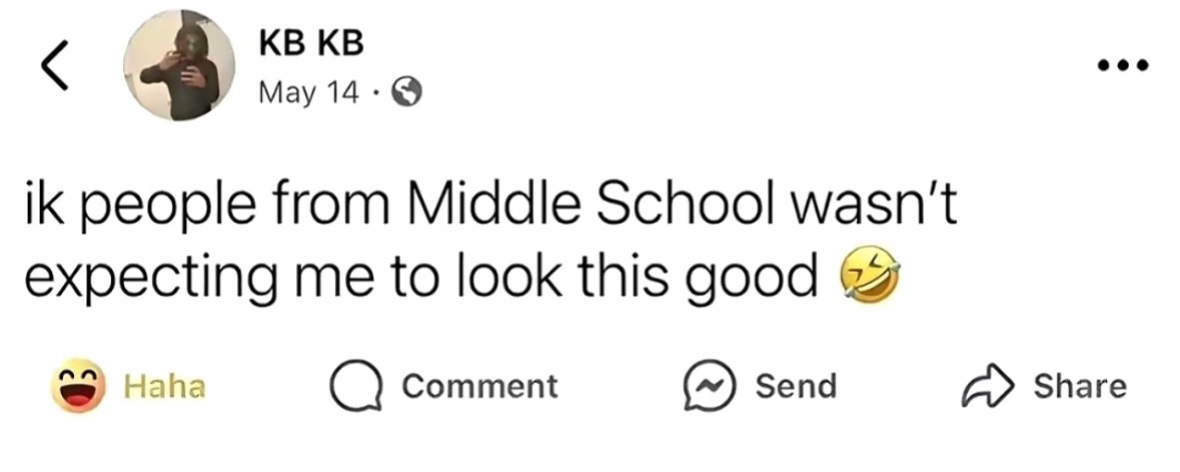Image resolution: width=1180 pixels, height=472 pixels.
Task: Click the Comment text label
Action: (x=479, y=386)
